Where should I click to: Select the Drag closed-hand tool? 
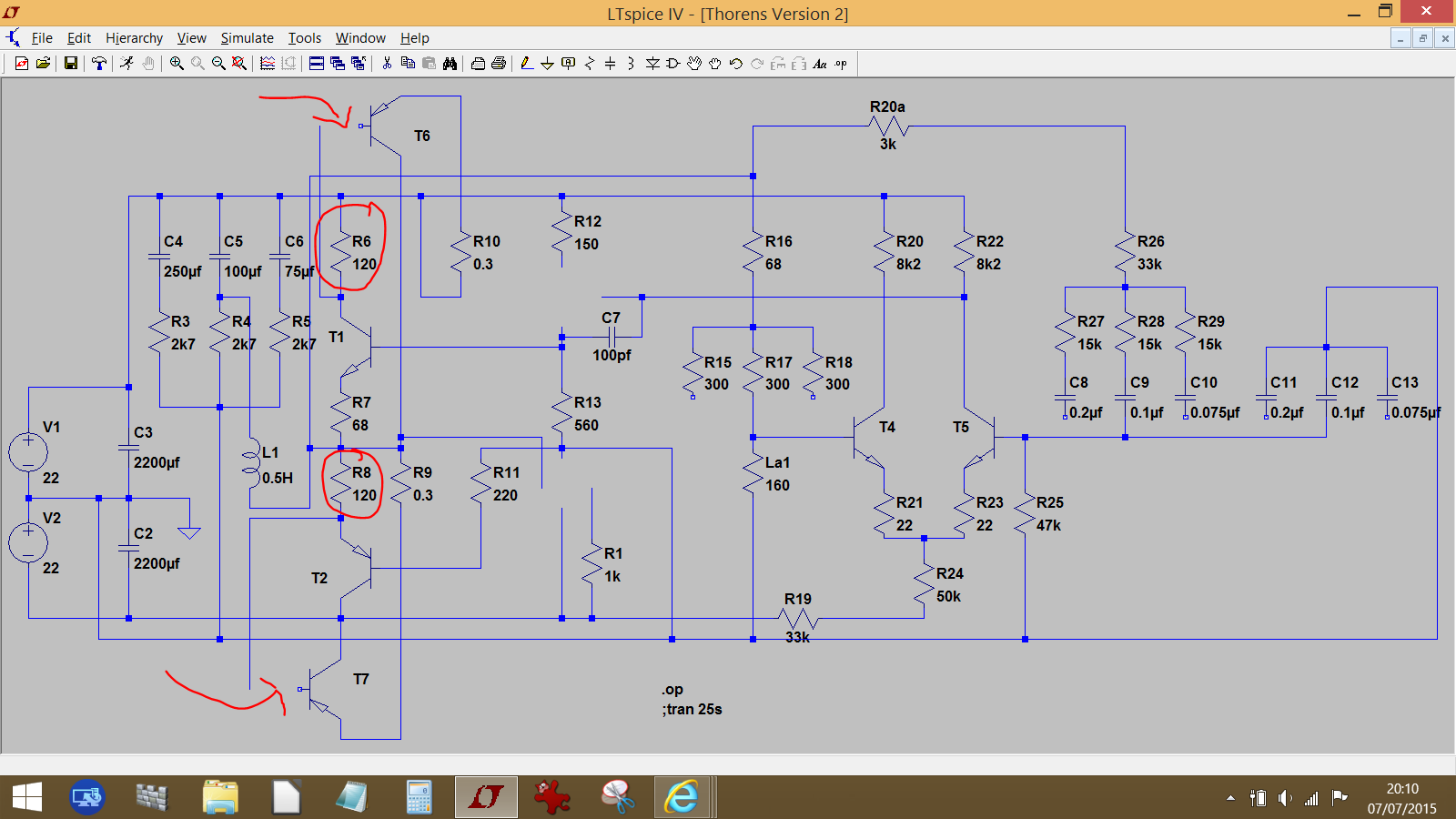pos(715,64)
